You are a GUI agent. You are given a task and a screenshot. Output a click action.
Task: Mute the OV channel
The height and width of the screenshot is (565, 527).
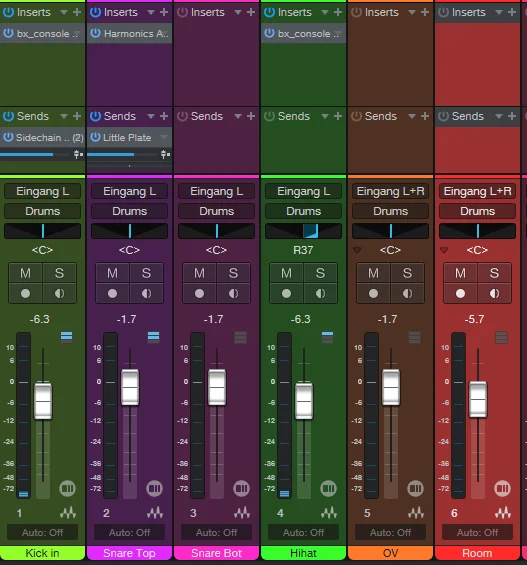[x=373, y=273]
